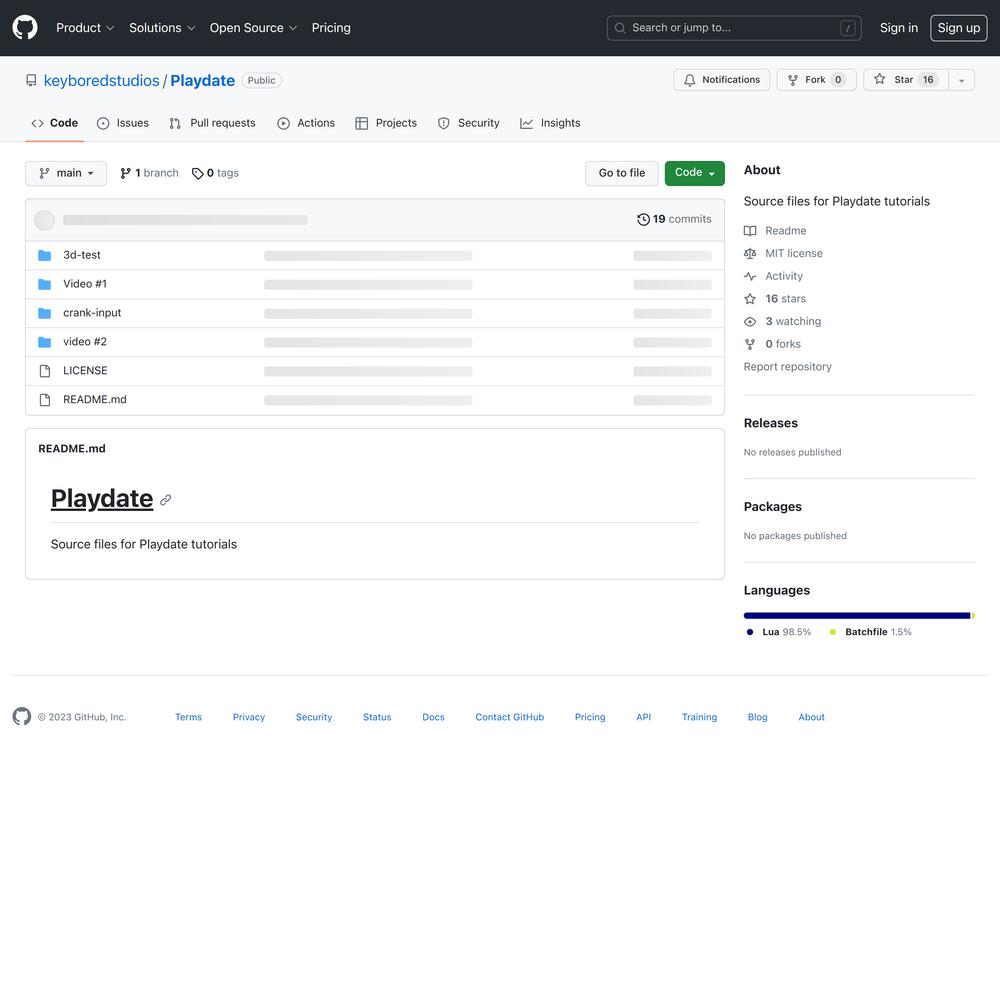
Task: Open the LICENSE file name
Action: point(85,371)
